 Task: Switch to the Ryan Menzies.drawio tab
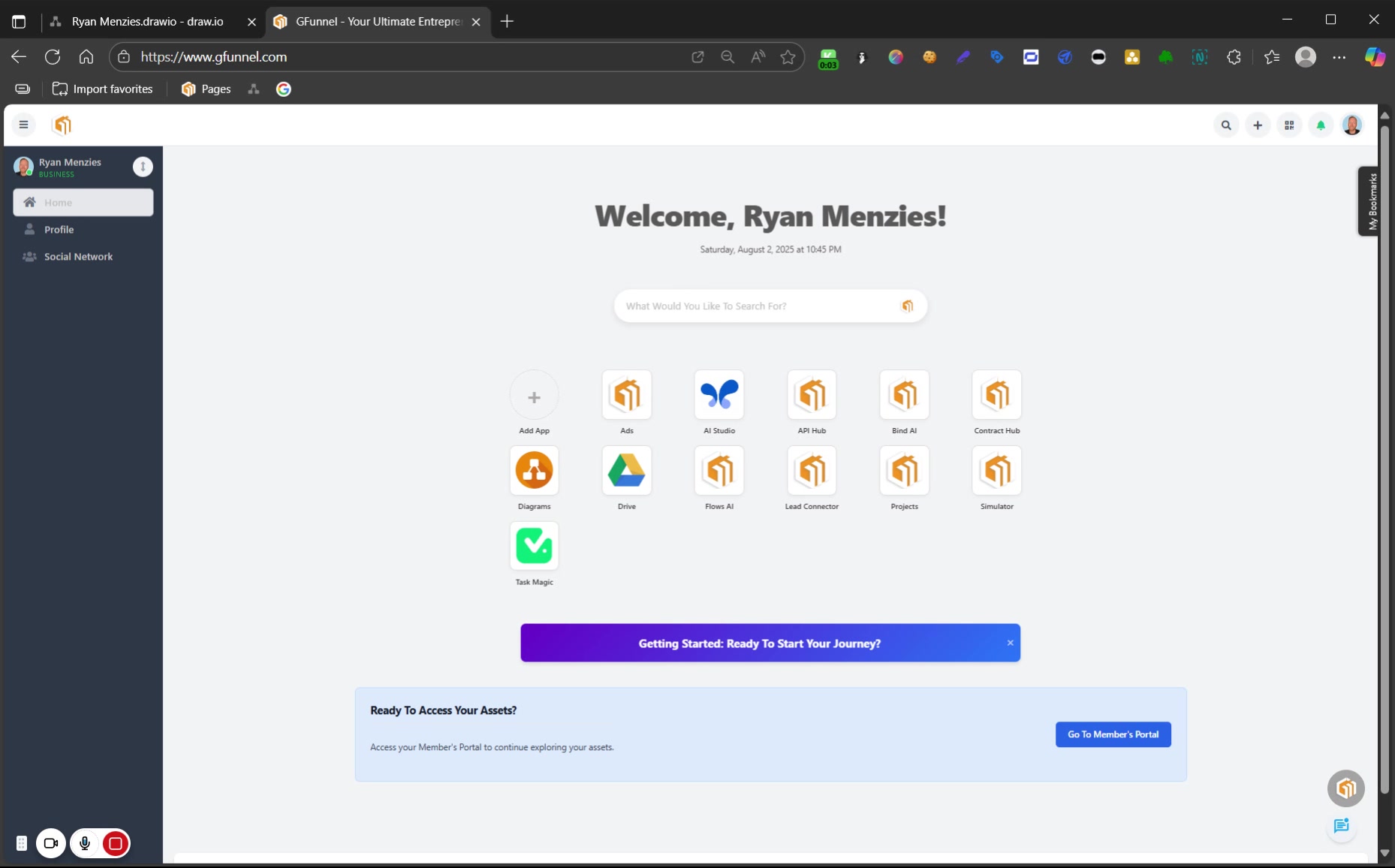(x=147, y=22)
